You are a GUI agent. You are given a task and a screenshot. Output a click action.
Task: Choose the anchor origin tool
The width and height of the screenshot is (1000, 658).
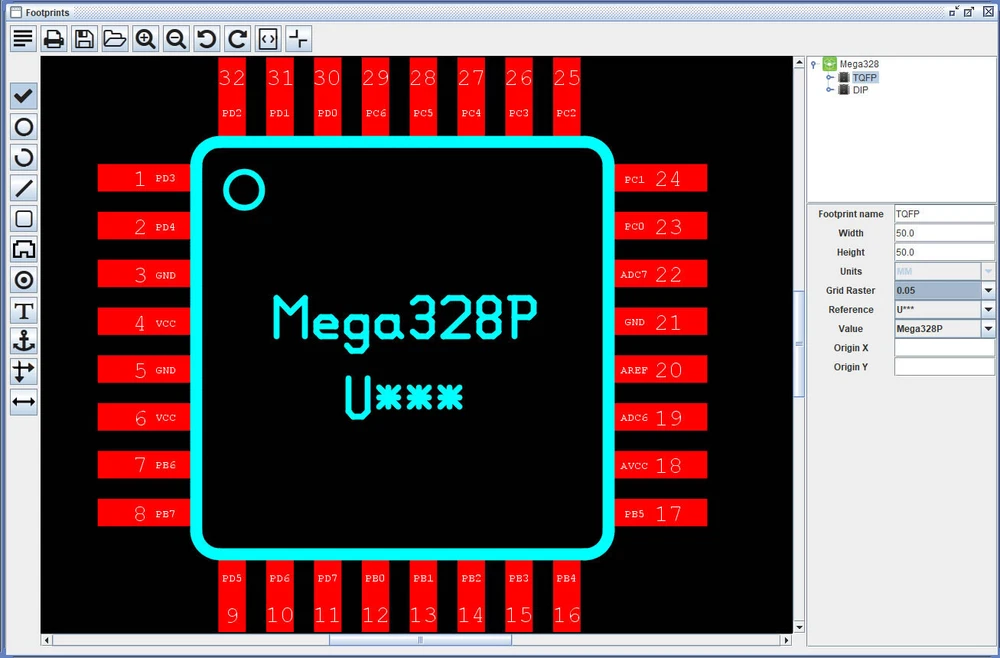point(24,342)
